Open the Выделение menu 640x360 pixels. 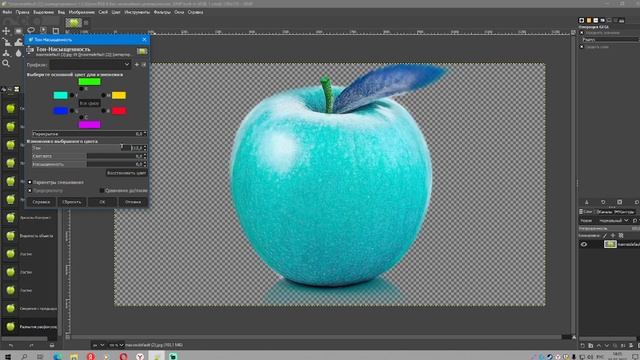point(43,12)
